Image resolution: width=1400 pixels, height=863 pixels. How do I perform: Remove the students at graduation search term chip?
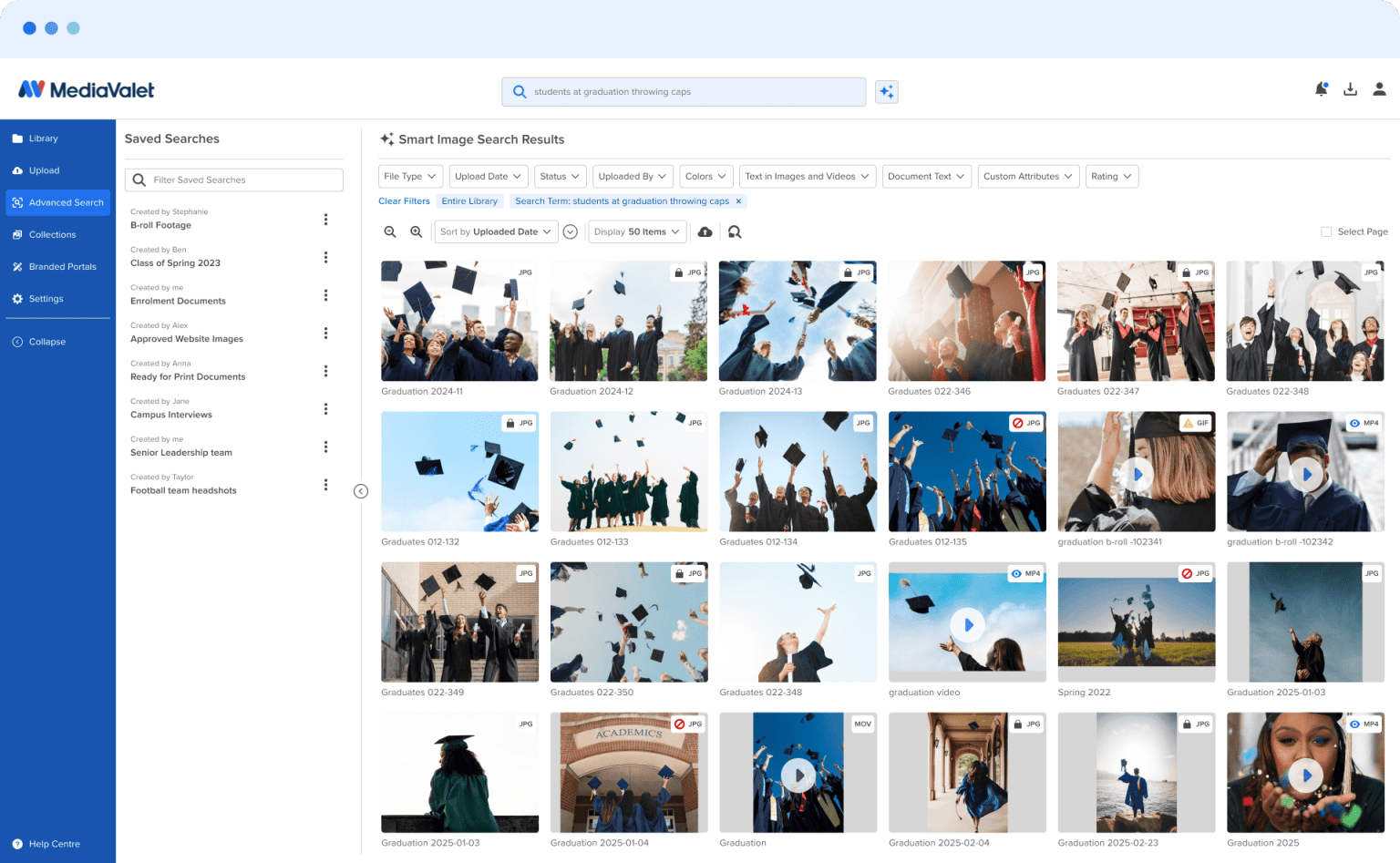tap(738, 200)
